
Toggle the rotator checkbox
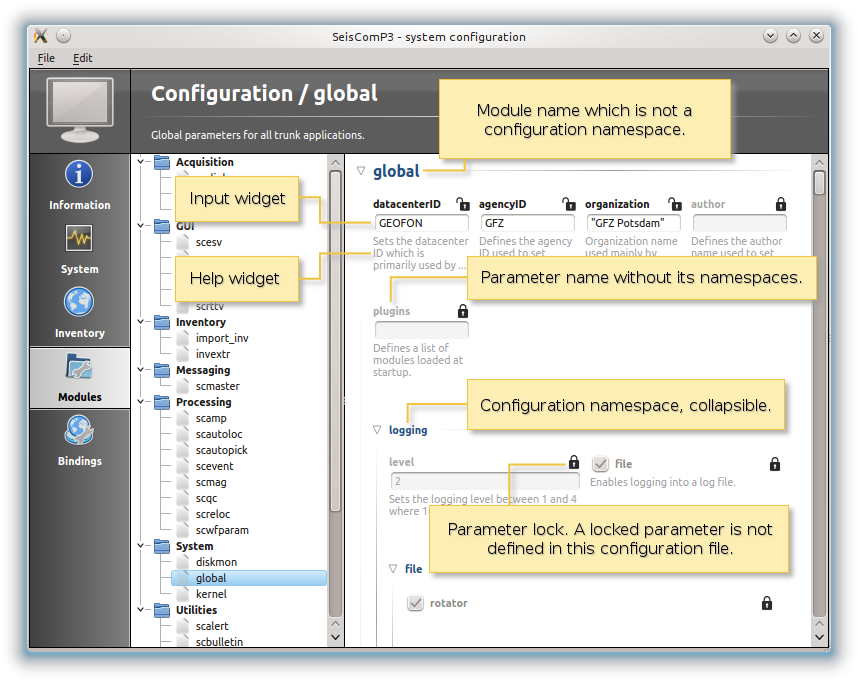pos(415,603)
